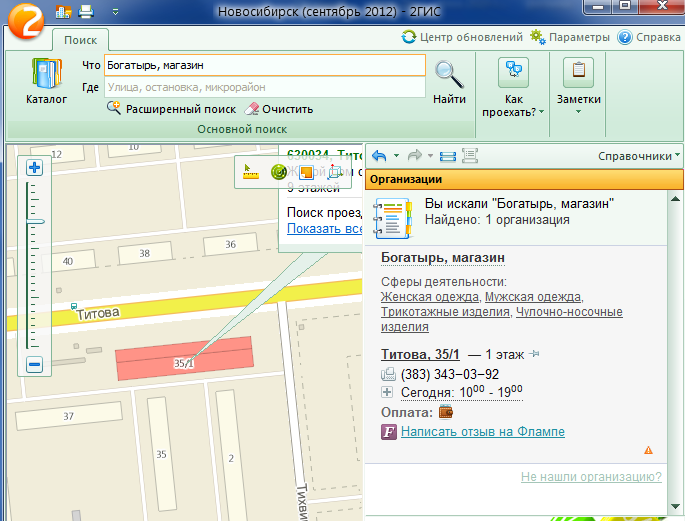
Task: Click the highlighted building 35/1 on map
Action: point(184,358)
